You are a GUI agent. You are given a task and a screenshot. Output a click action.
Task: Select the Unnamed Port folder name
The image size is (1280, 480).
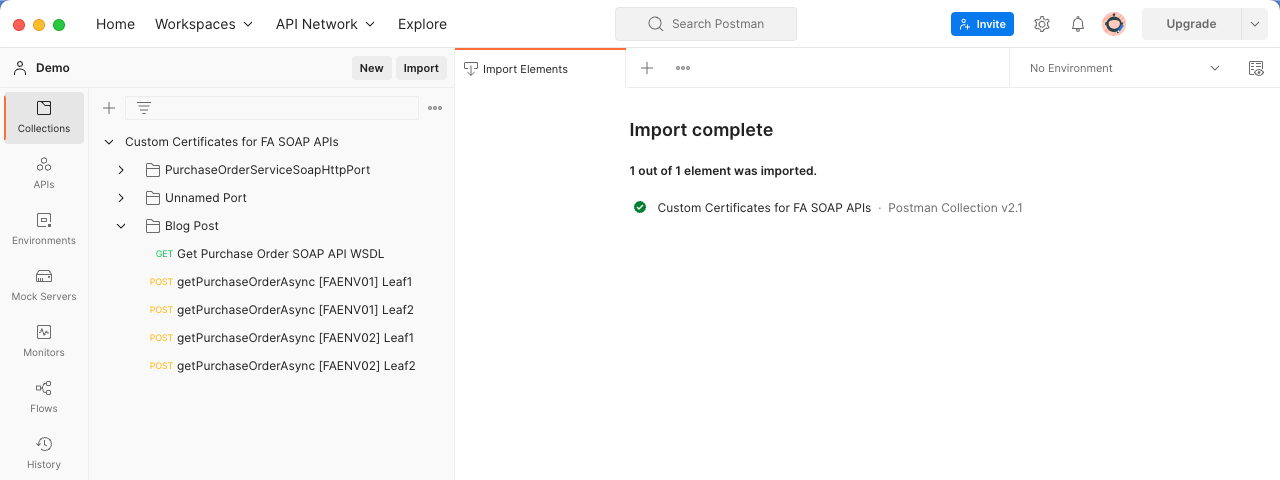[x=206, y=198]
